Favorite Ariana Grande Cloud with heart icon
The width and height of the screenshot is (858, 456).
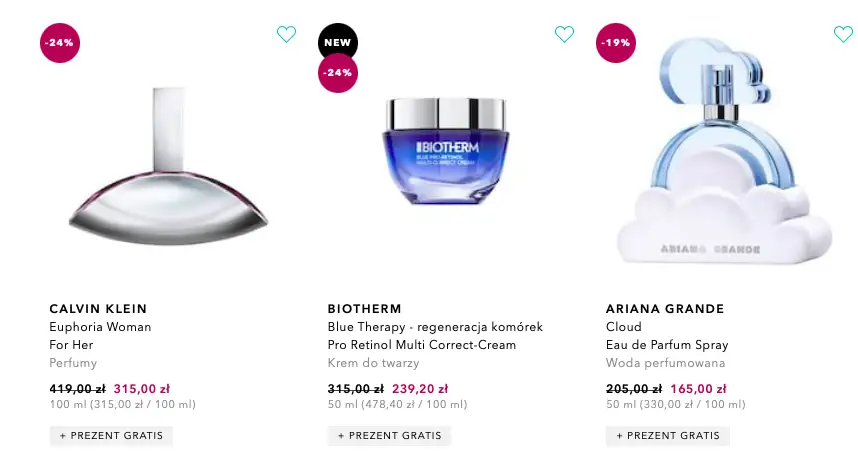click(843, 34)
